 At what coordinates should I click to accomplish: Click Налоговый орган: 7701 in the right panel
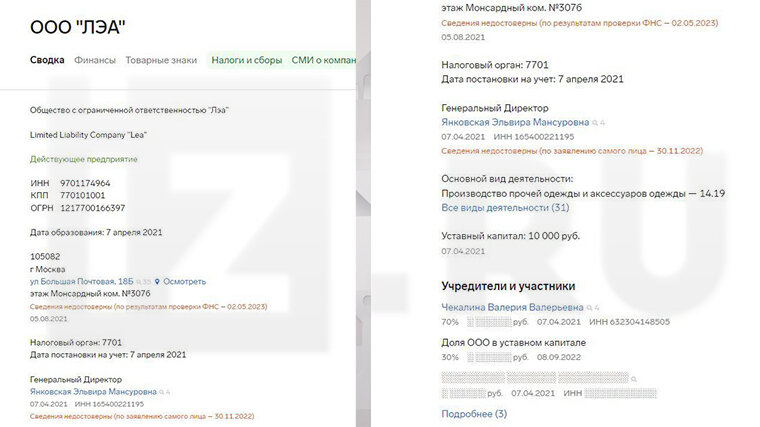pos(494,64)
